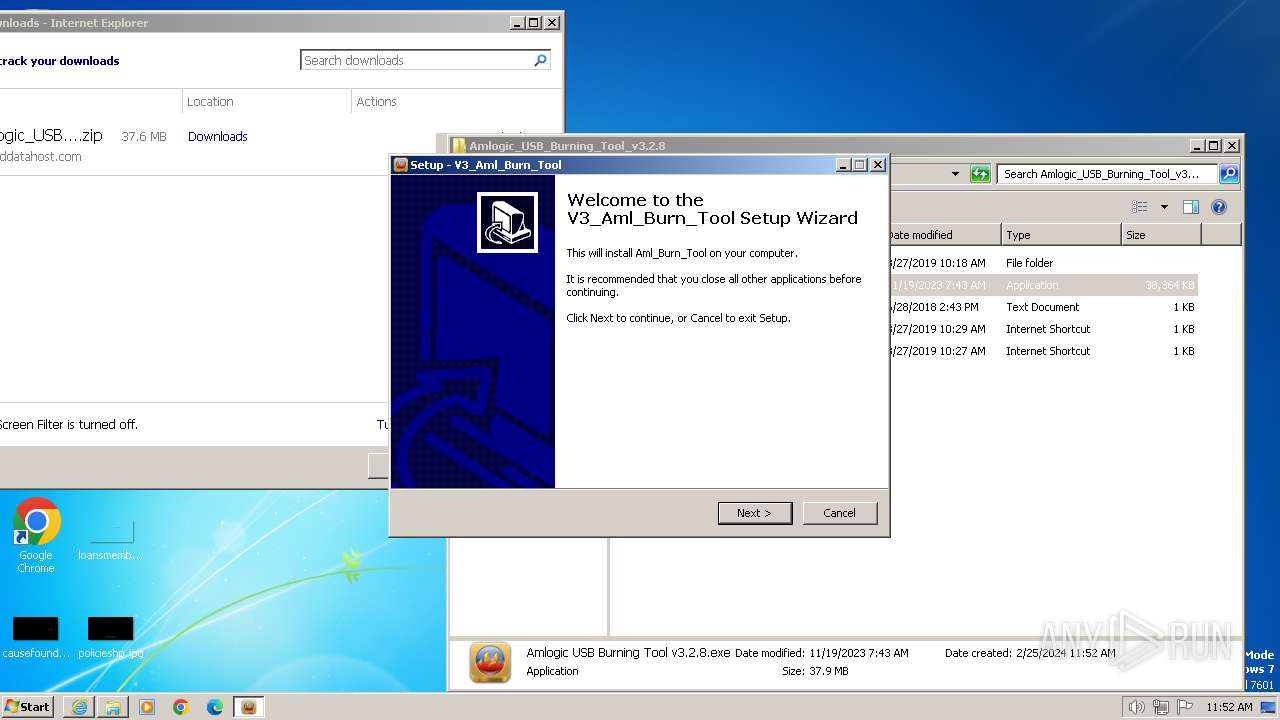Expand the views options dropdown arrow
Viewport: 1280px width, 720px height.
coord(1164,207)
